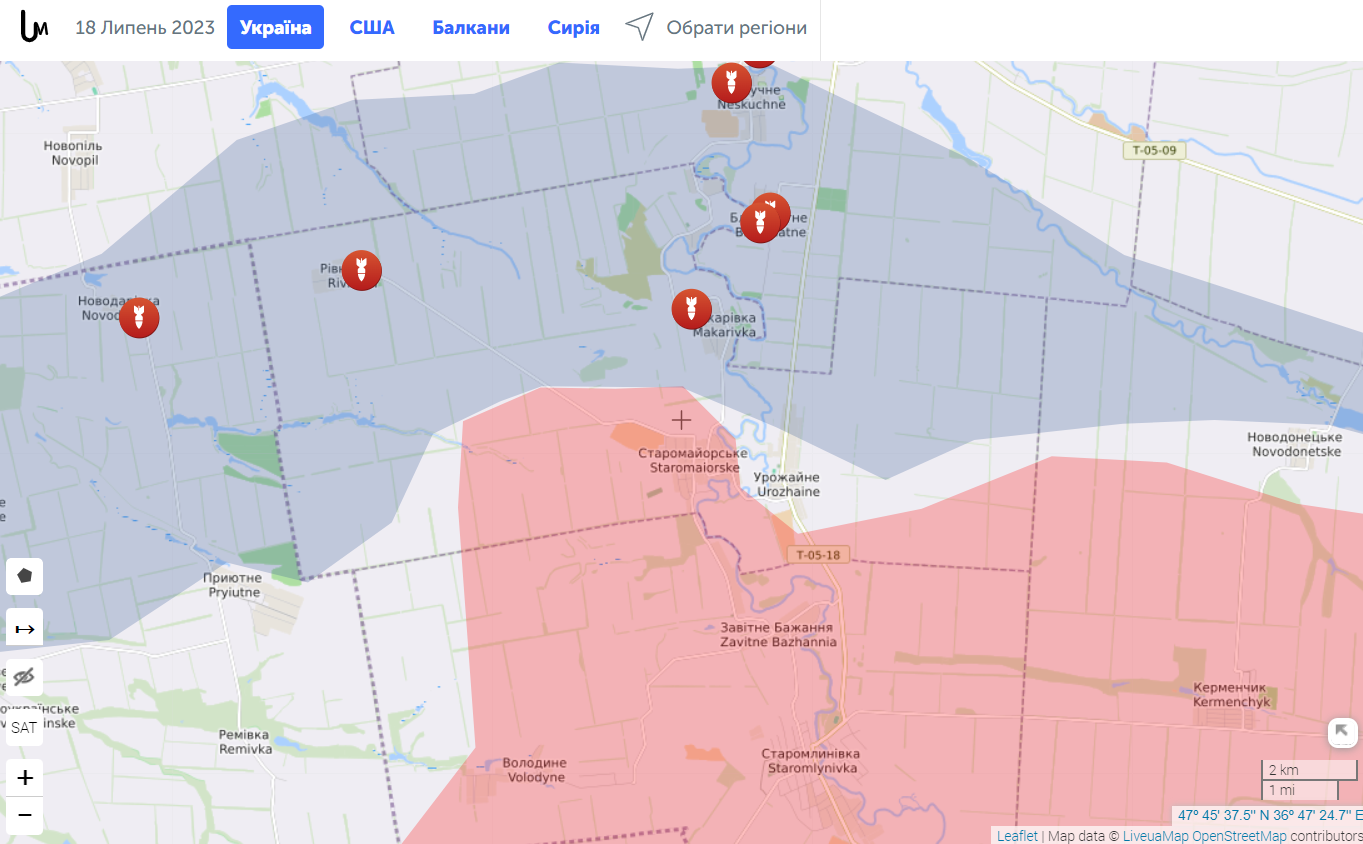
Task: Select the Україна tab
Action: click(275, 27)
